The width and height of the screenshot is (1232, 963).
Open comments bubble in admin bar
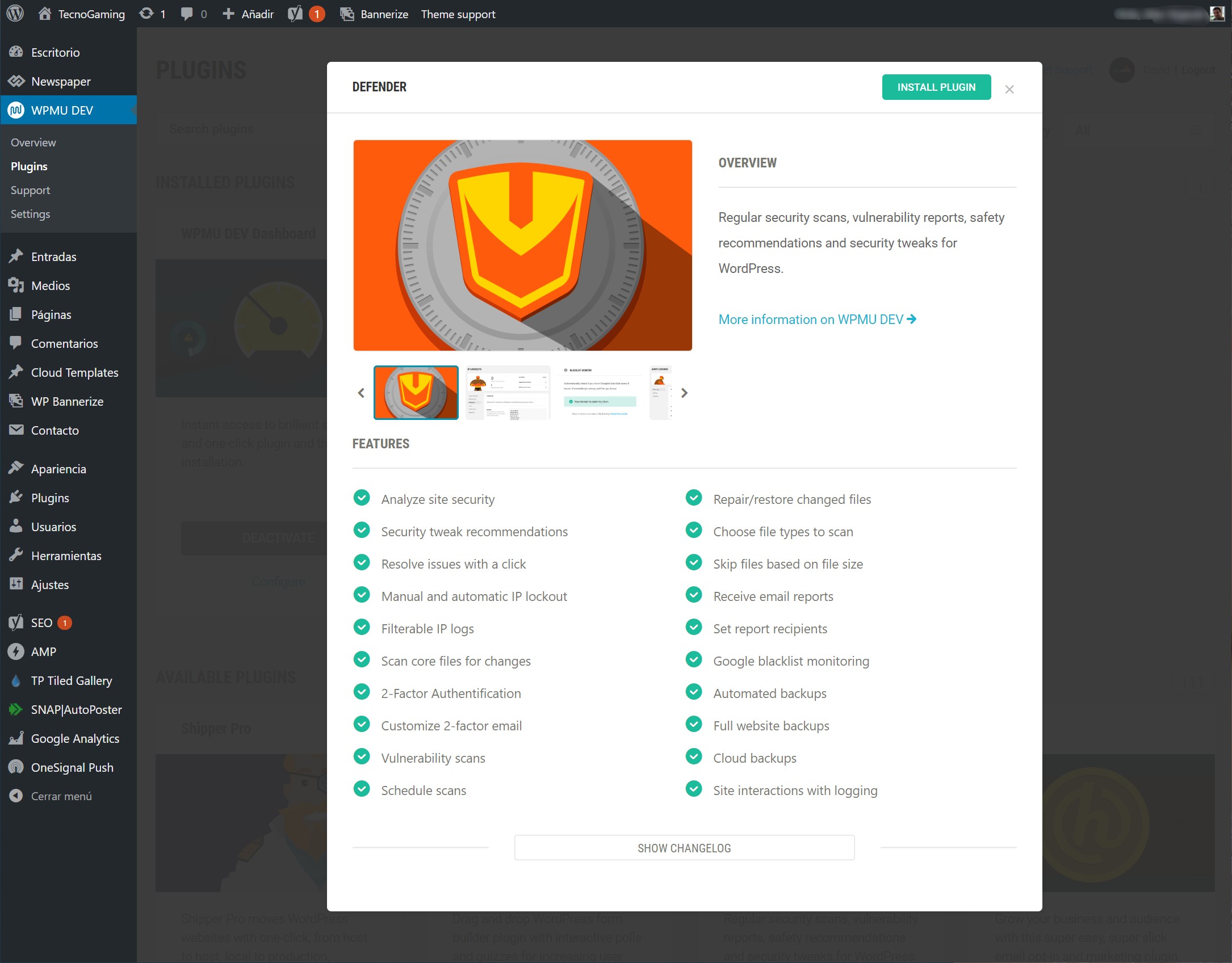click(193, 14)
